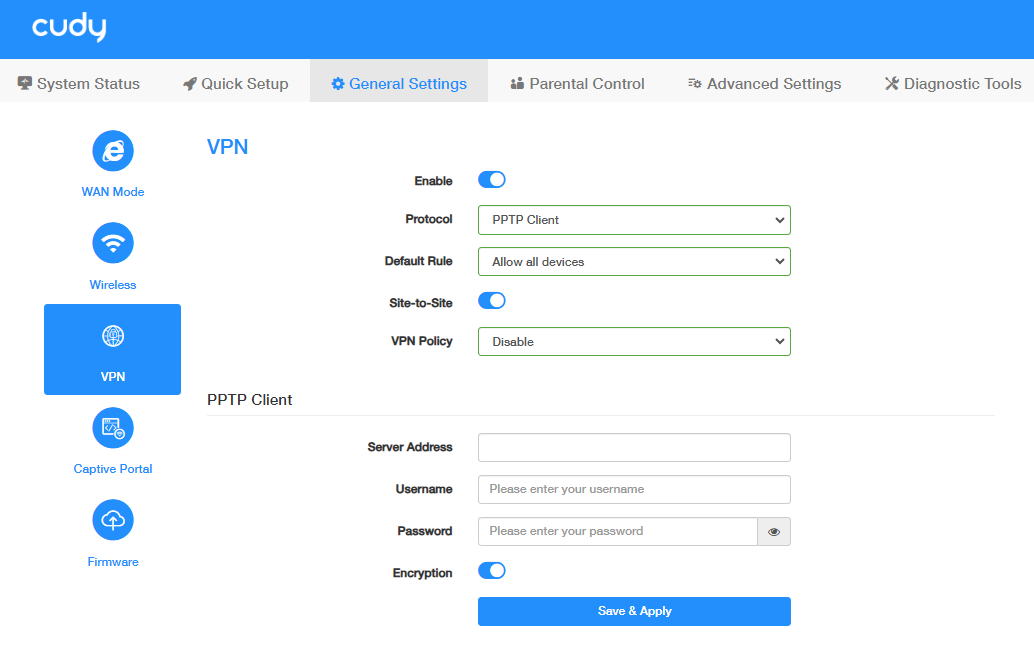Show password with the eye icon
The height and width of the screenshot is (653, 1034).
774,532
